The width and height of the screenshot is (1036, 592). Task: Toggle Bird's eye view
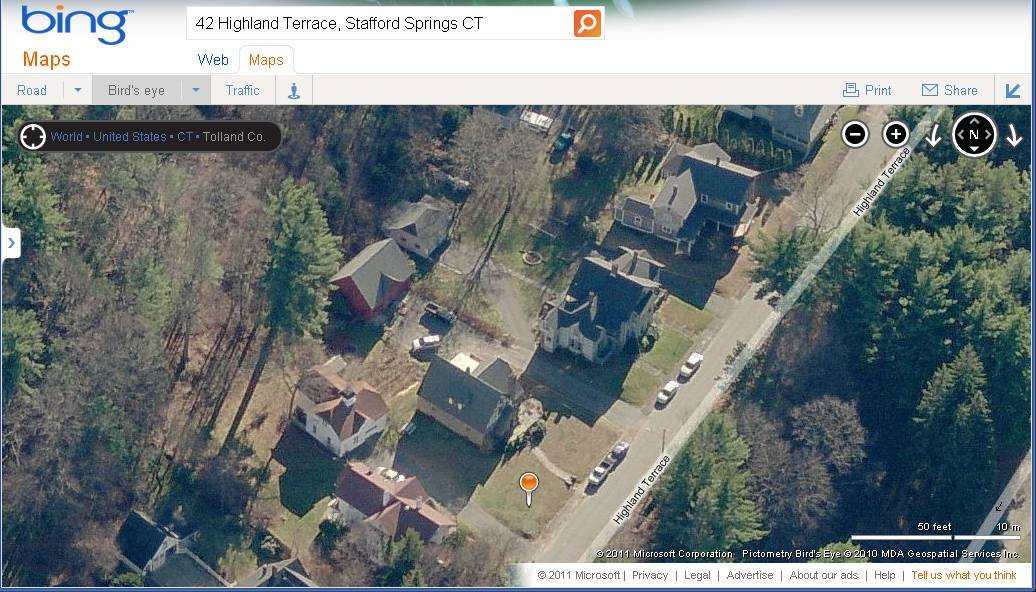click(x=136, y=91)
